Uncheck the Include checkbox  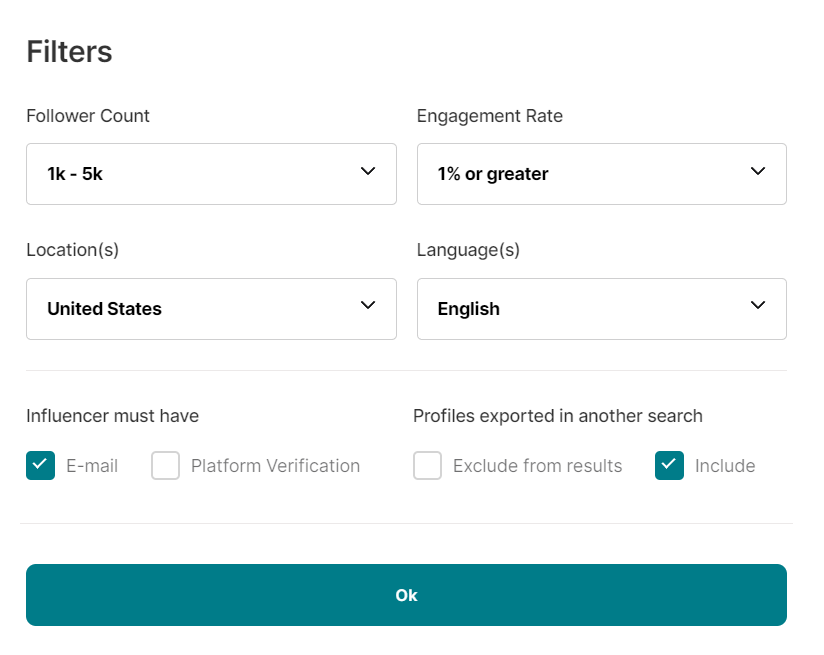pyautogui.click(x=670, y=465)
